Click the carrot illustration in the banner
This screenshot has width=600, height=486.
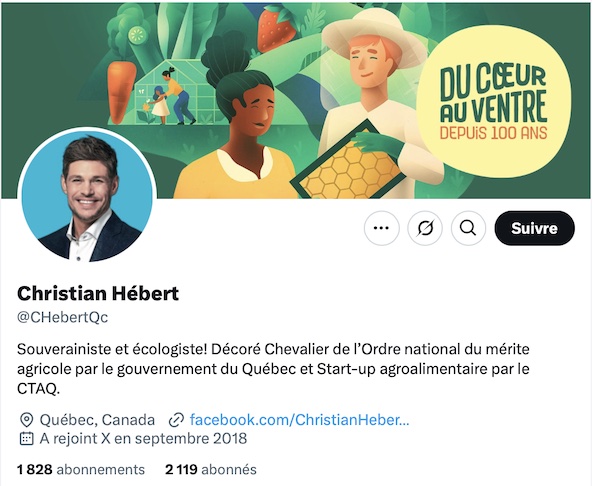coord(121,92)
